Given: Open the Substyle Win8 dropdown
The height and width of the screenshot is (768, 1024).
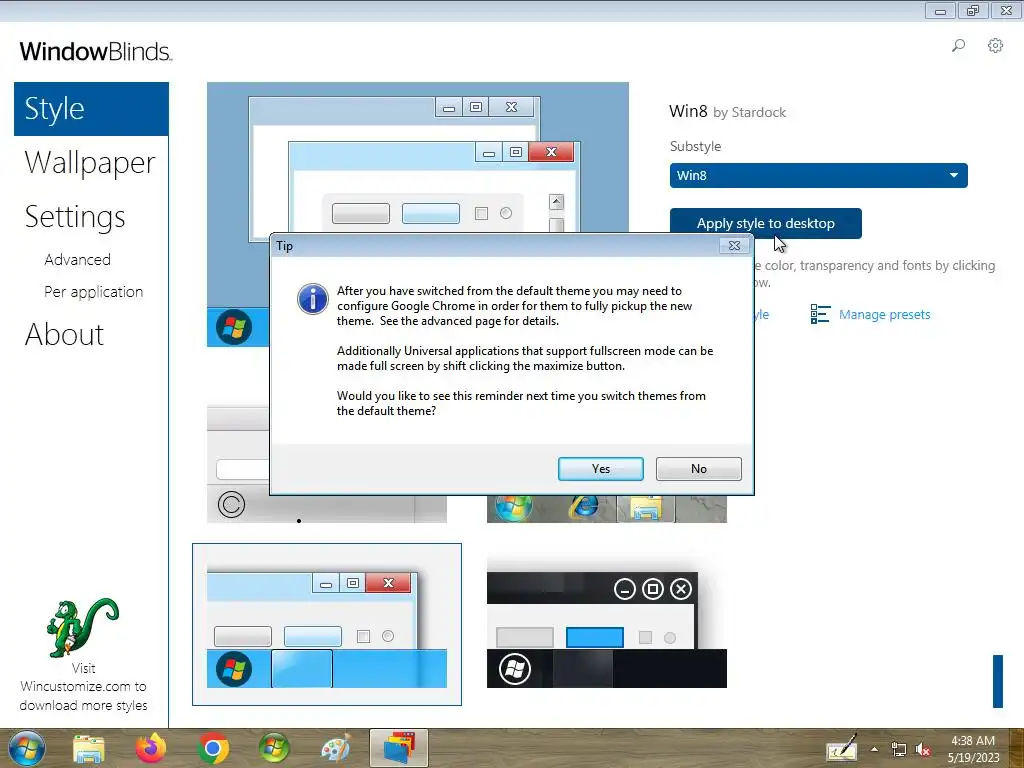Looking at the screenshot, I should pos(818,175).
